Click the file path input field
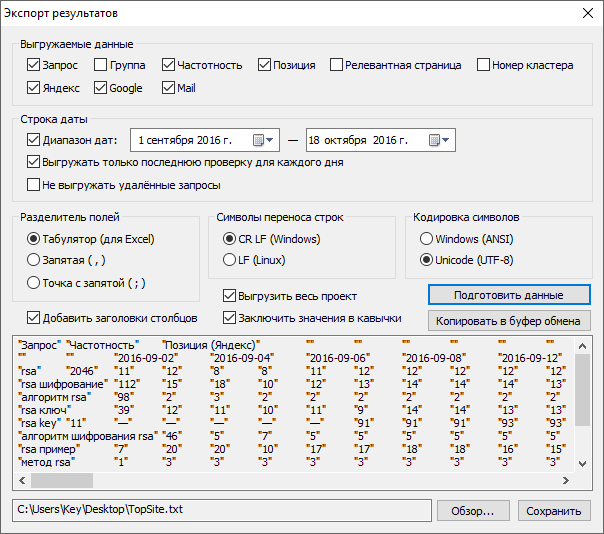 [221, 510]
